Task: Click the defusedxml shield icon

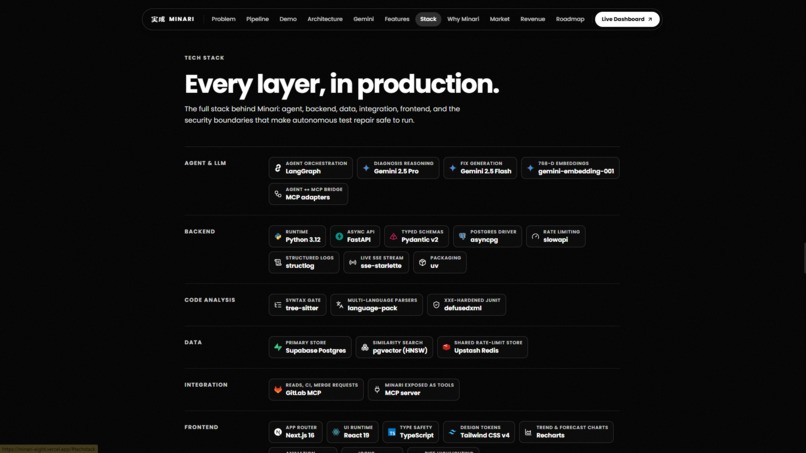Action: click(436, 304)
